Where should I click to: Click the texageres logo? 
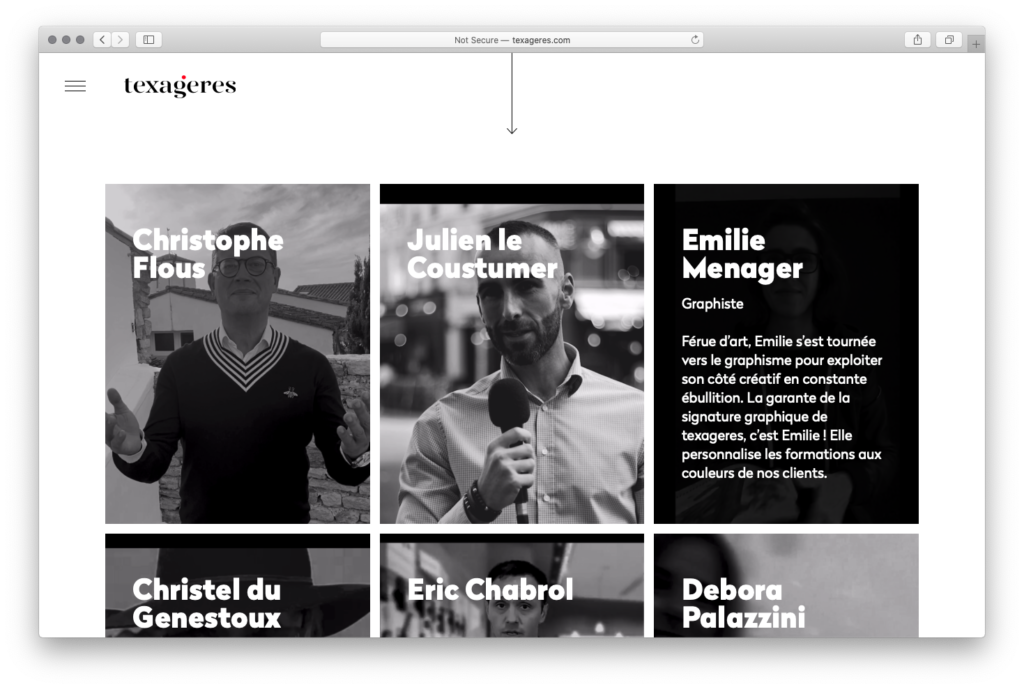pyautogui.click(x=180, y=86)
